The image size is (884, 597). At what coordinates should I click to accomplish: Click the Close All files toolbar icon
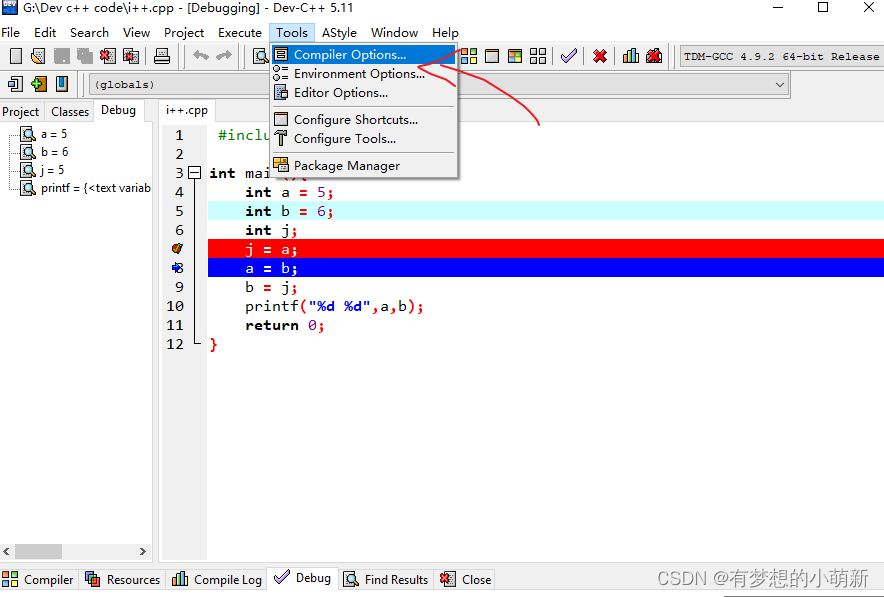[x=131, y=56]
